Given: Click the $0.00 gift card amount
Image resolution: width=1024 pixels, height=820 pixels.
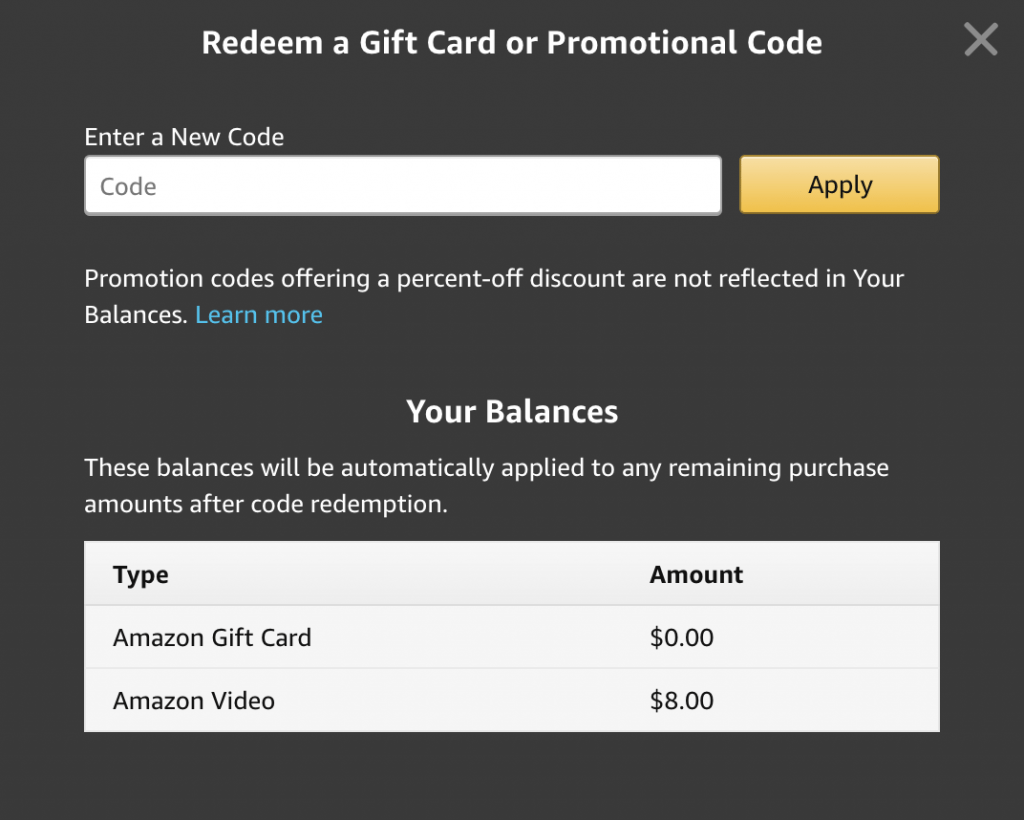Looking at the screenshot, I should coord(681,637).
